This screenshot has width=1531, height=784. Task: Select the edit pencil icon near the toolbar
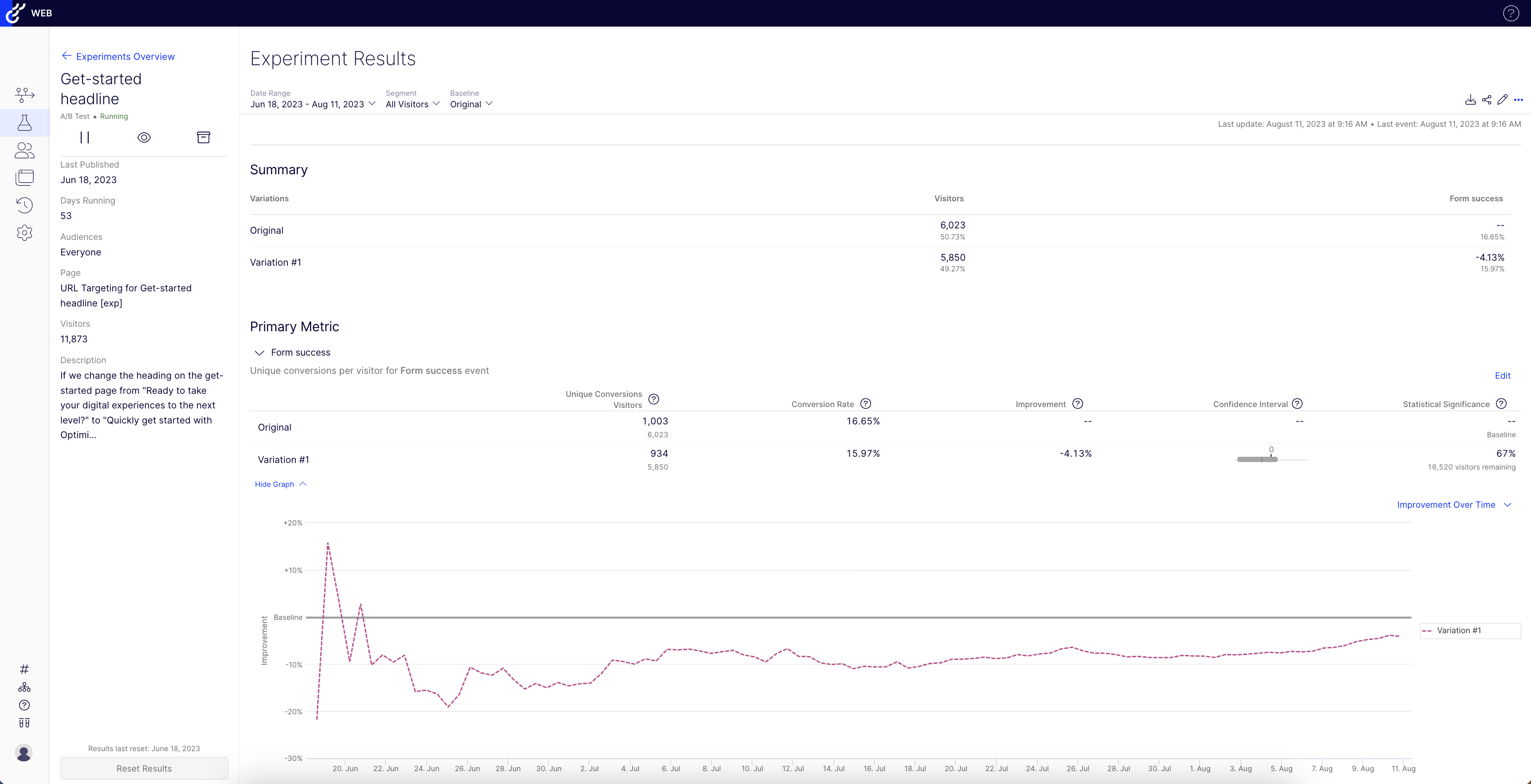(x=1503, y=99)
